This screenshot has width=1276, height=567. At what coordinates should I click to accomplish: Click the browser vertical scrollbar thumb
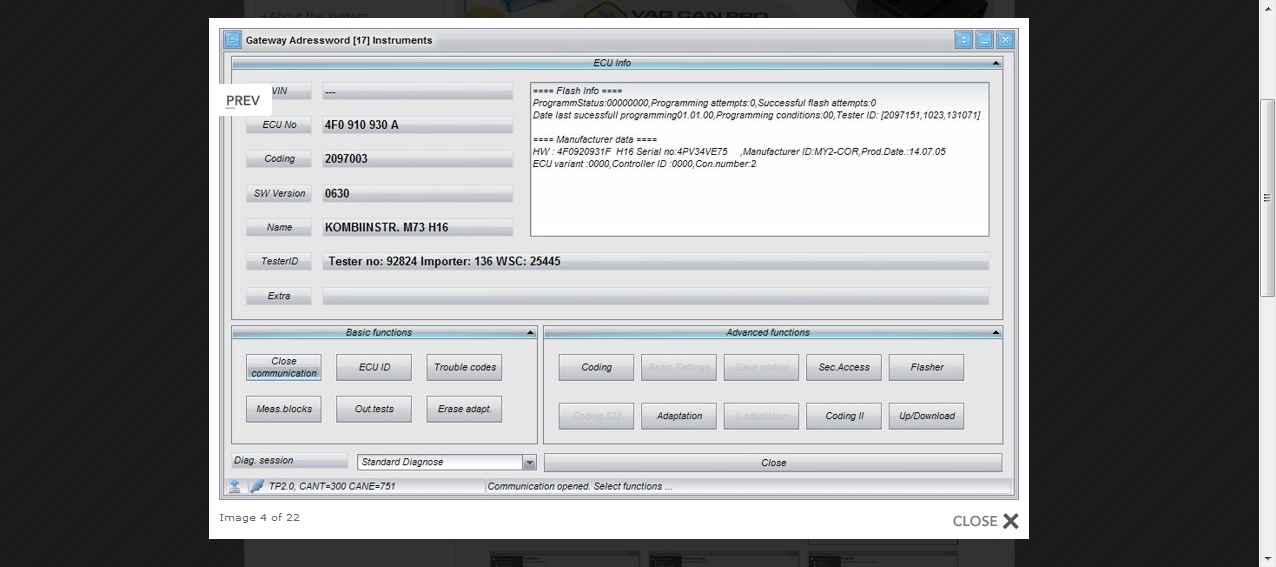(1267, 197)
